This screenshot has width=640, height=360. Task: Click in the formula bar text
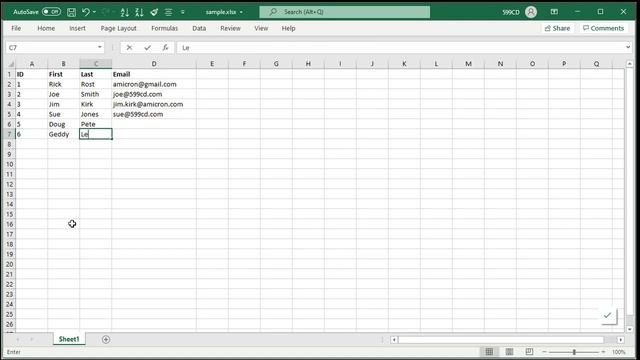pyautogui.click(x=400, y=48)
